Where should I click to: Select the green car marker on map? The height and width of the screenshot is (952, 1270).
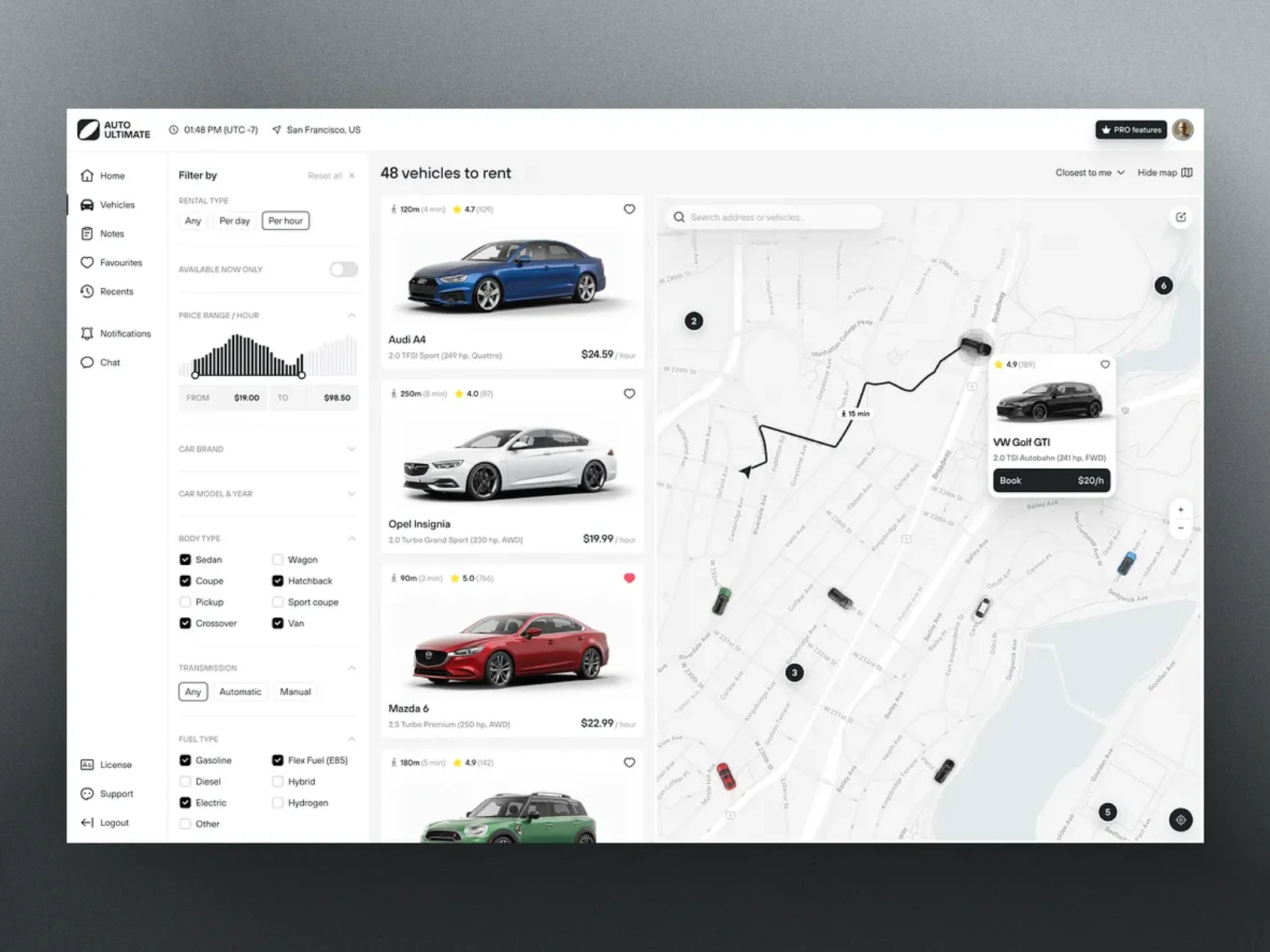click(721, 601)
